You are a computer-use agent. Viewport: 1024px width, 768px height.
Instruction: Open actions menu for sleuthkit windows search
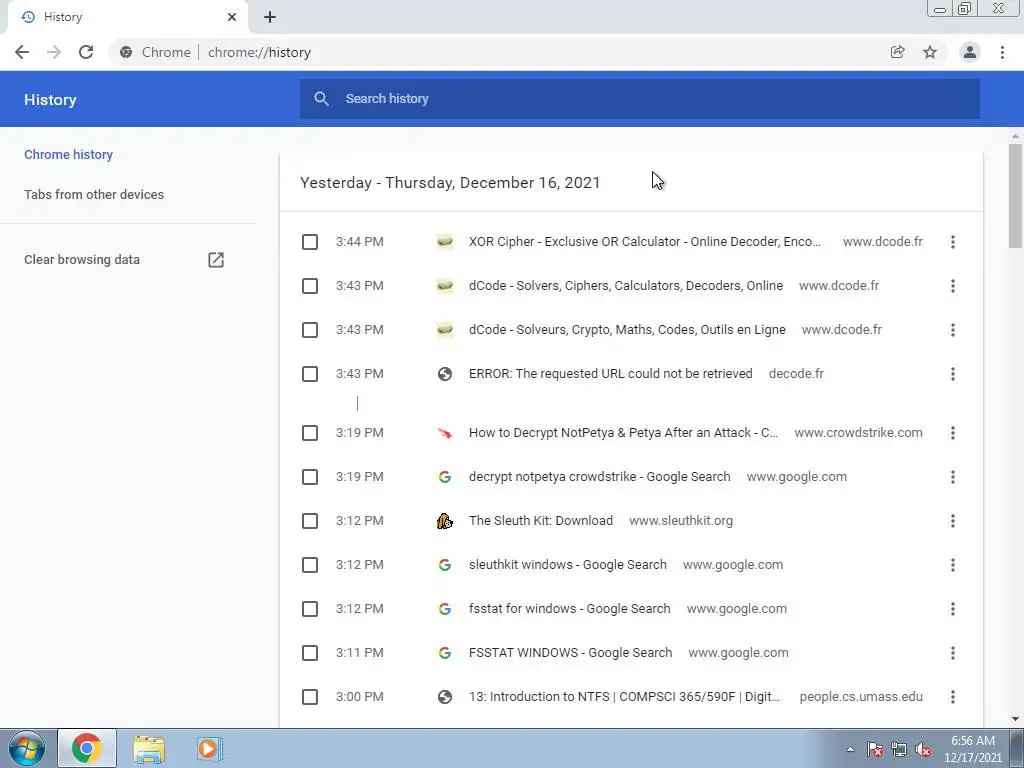click(953, 565)
